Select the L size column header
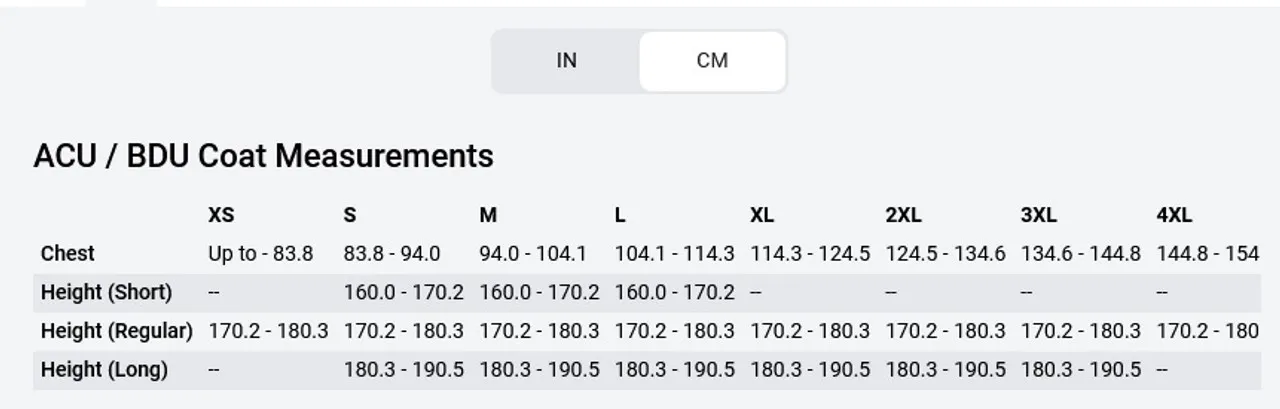The image size is (1280, 409). click(x=620, y=215)
